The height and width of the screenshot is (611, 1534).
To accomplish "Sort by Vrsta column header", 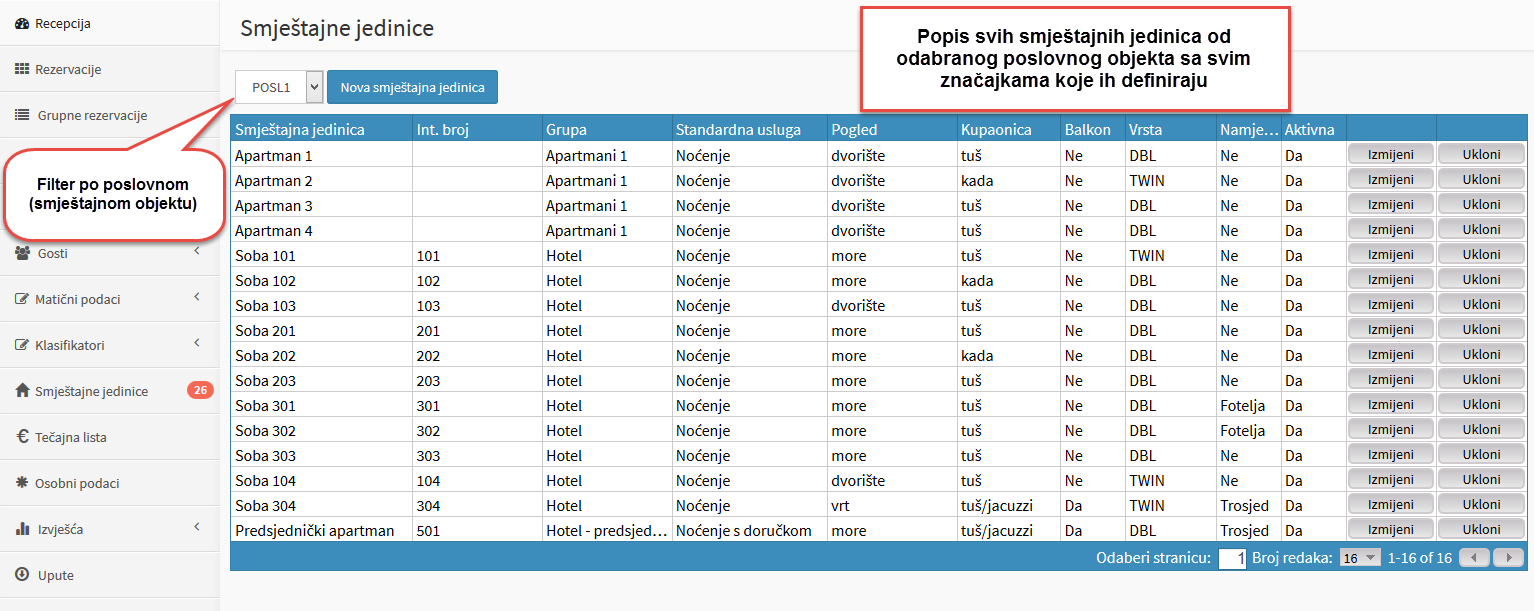I will click(1171, 129).
